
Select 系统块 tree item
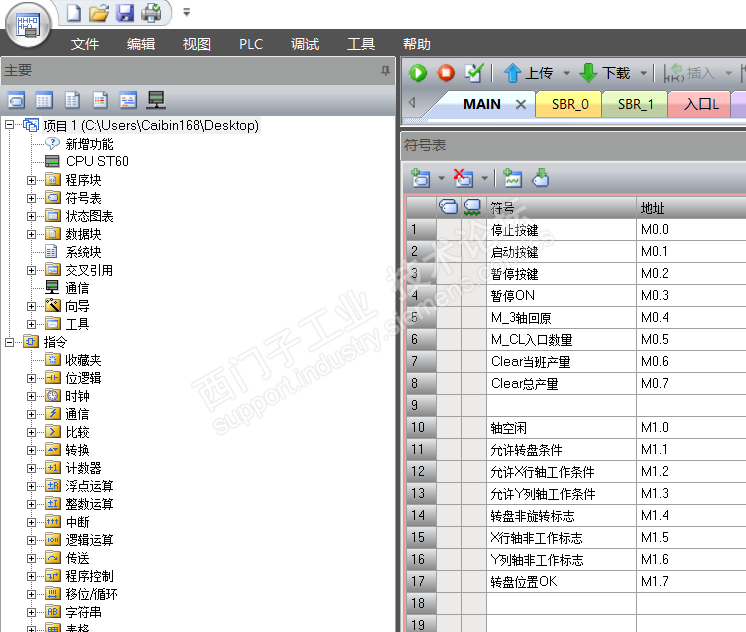[83, 252]
